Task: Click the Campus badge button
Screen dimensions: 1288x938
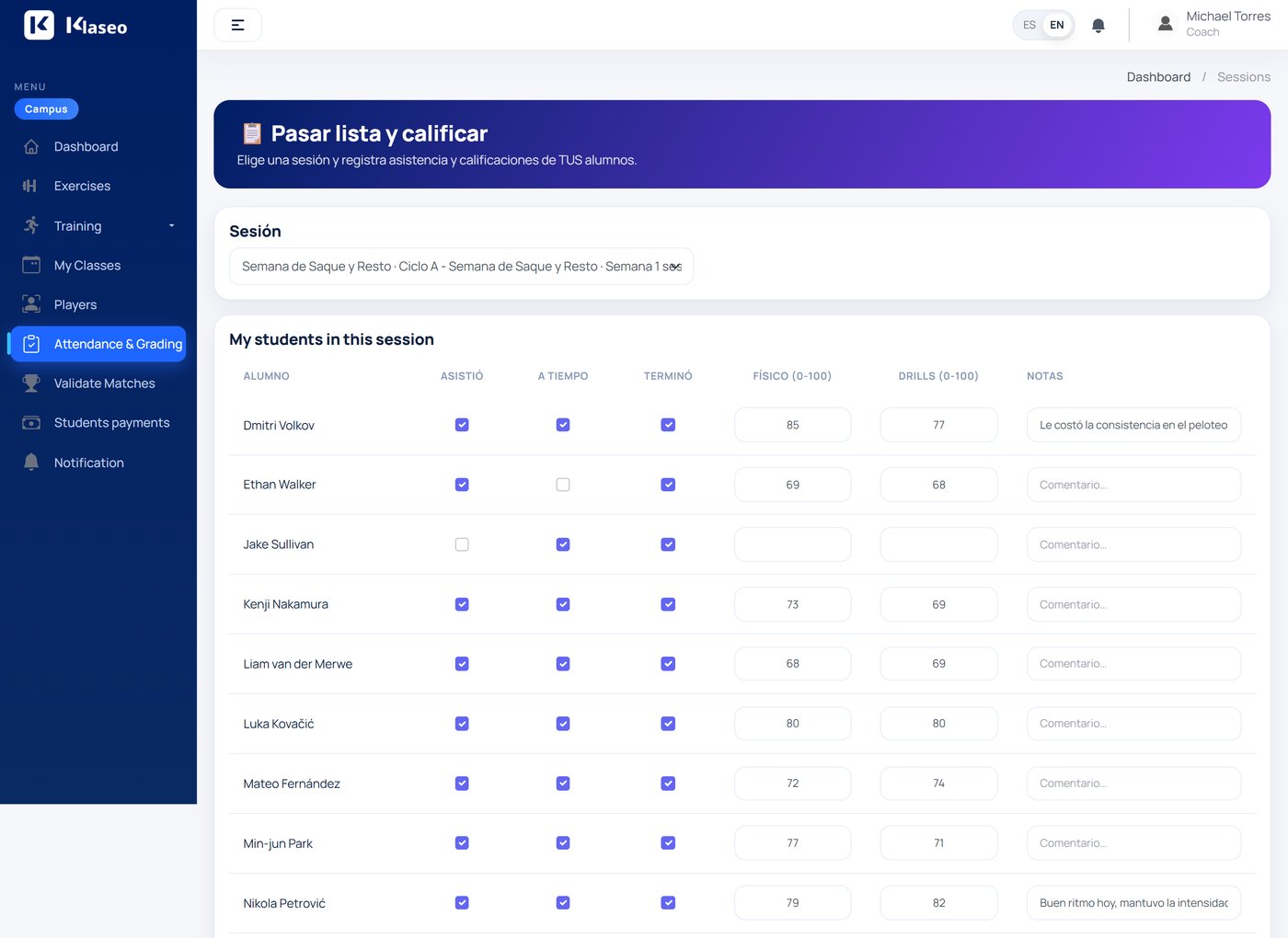Action: [46, 109]
